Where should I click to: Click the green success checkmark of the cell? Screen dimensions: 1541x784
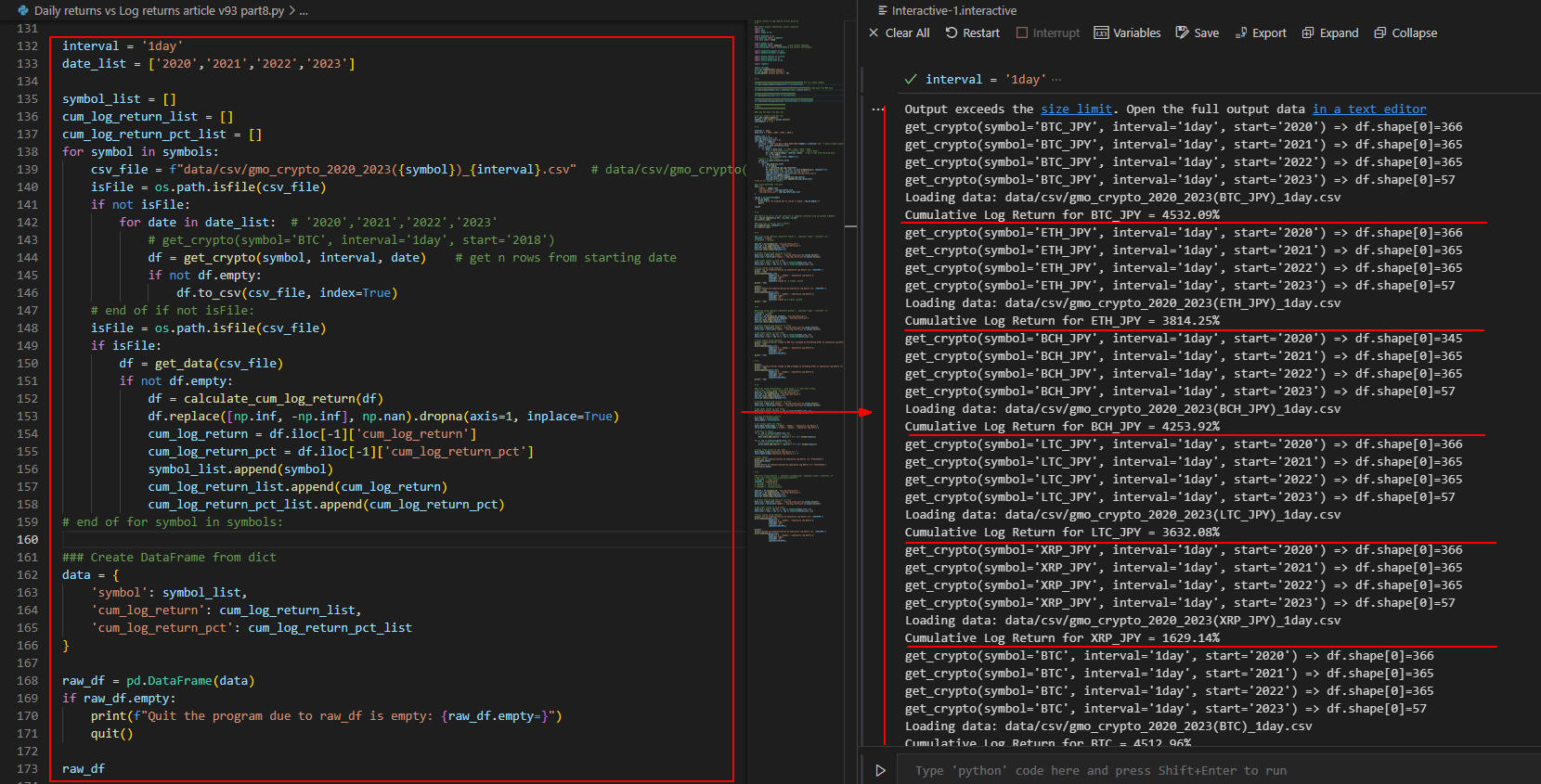(x=911, y=79)
